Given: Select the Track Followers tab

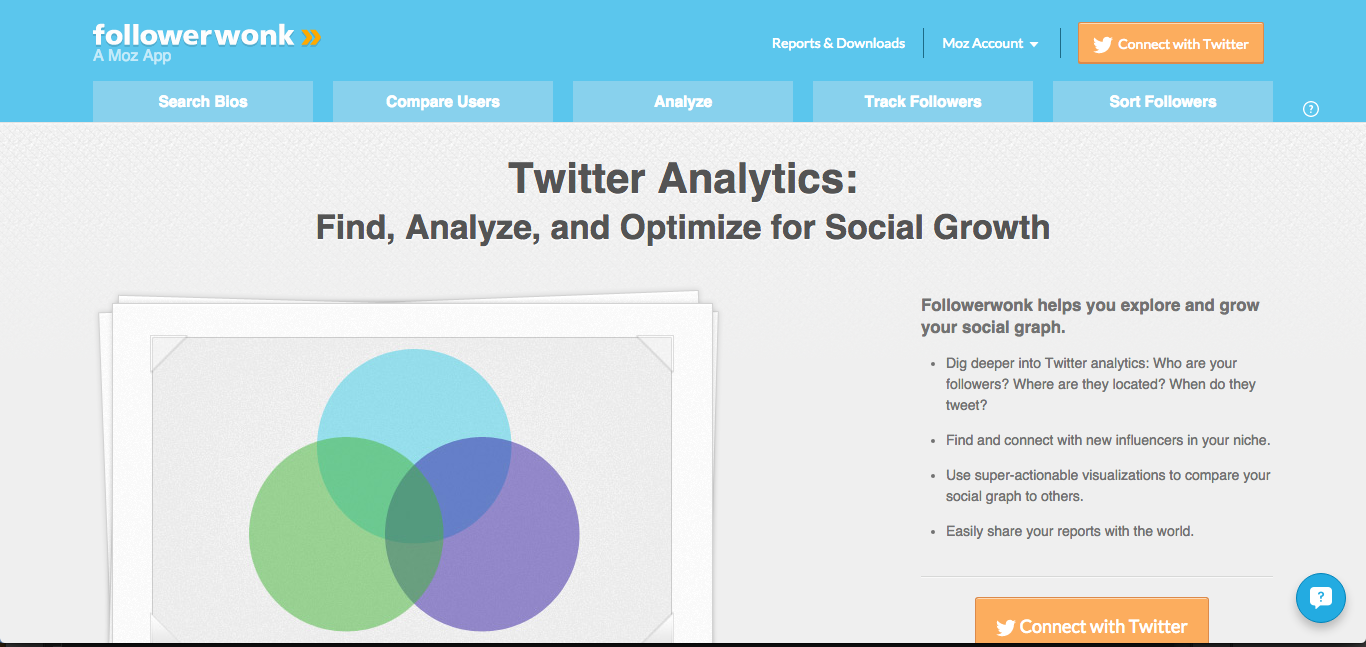Looking at the screenshot, I should click(x=923, y=101).
